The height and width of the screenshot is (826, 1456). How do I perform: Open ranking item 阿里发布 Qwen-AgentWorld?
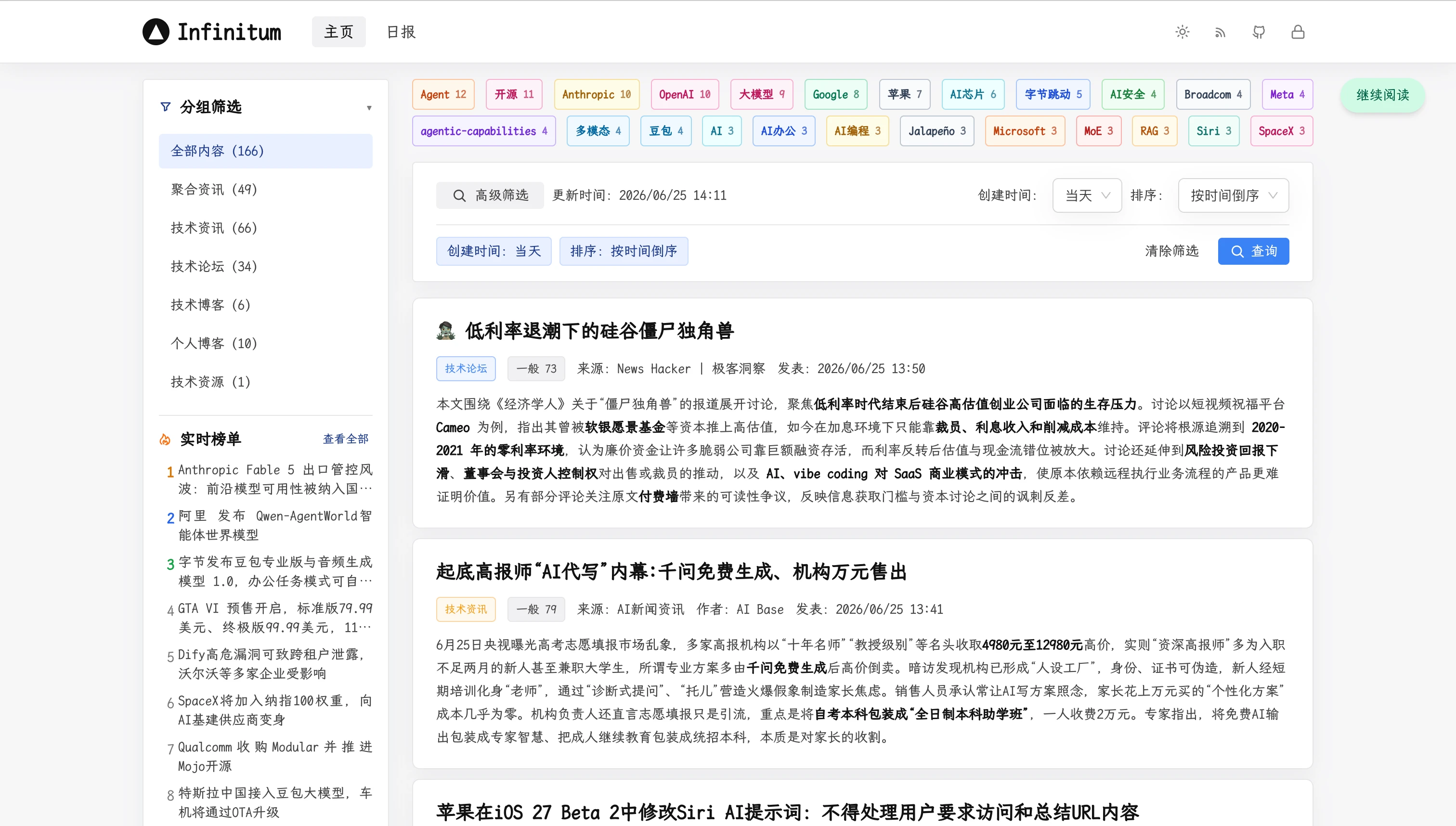pyautogui.click(x=275, y=525)
